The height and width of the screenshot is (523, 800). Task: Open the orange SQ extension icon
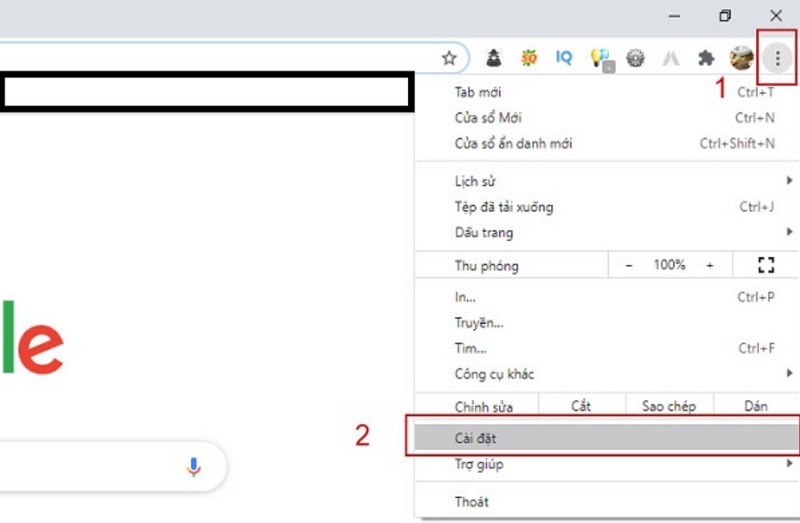pos(529,58)
